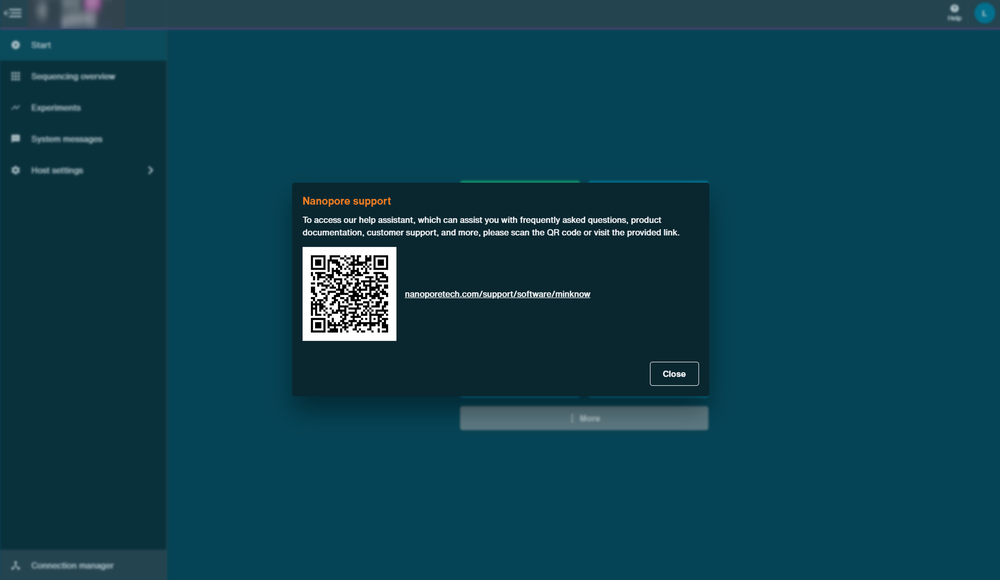Open the Help icon in the top bar

pos(954,13)
